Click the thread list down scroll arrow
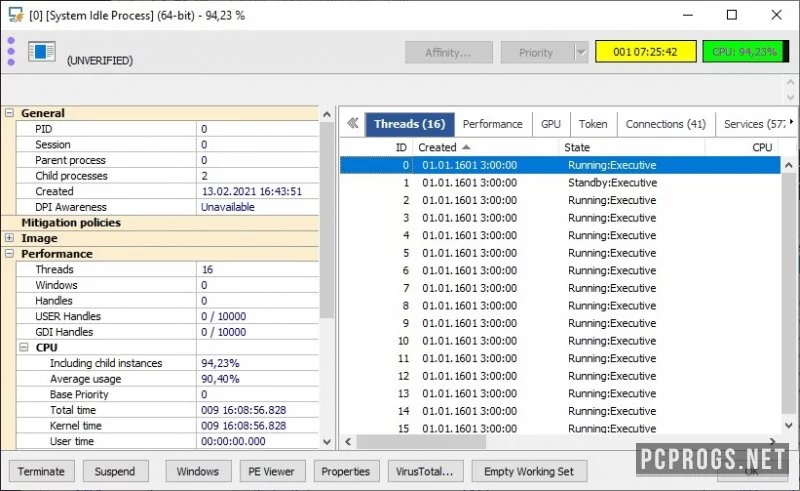The width and height of the screenshot is (800, 491). point(789,425)
